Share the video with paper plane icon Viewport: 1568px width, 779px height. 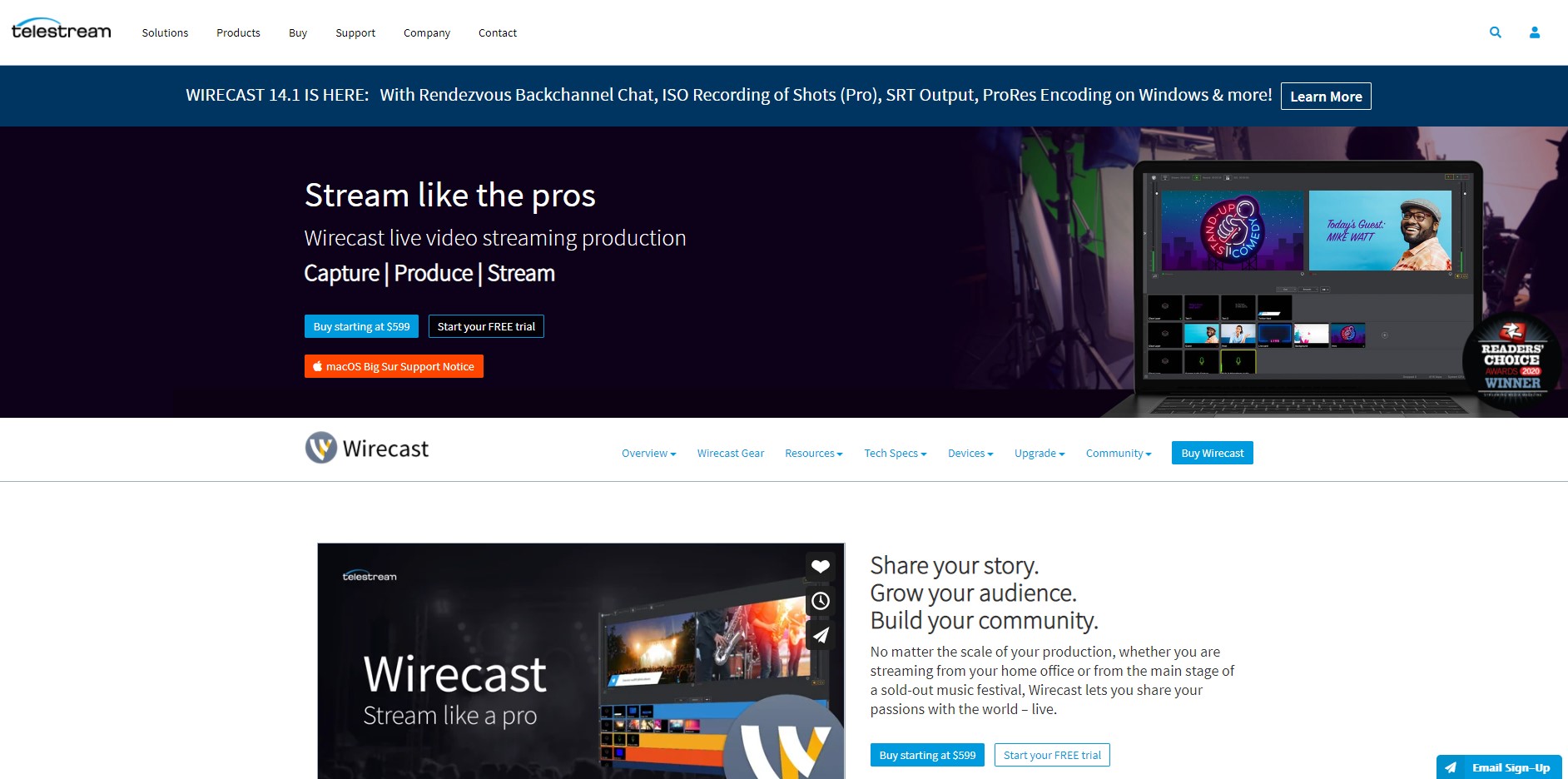pos(821,635)
